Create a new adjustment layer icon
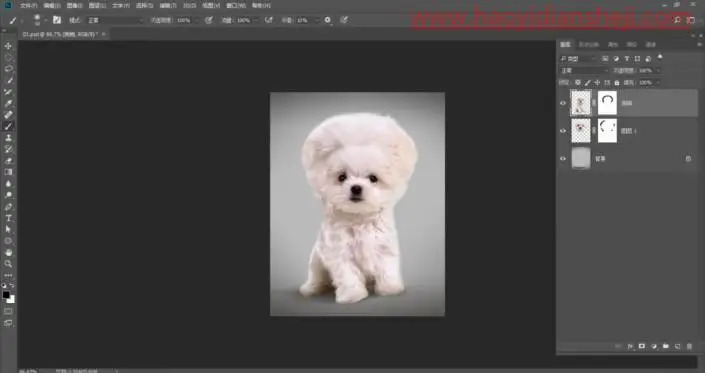The width and height of the screenshot is (705, 373). (x=654, y=346)
